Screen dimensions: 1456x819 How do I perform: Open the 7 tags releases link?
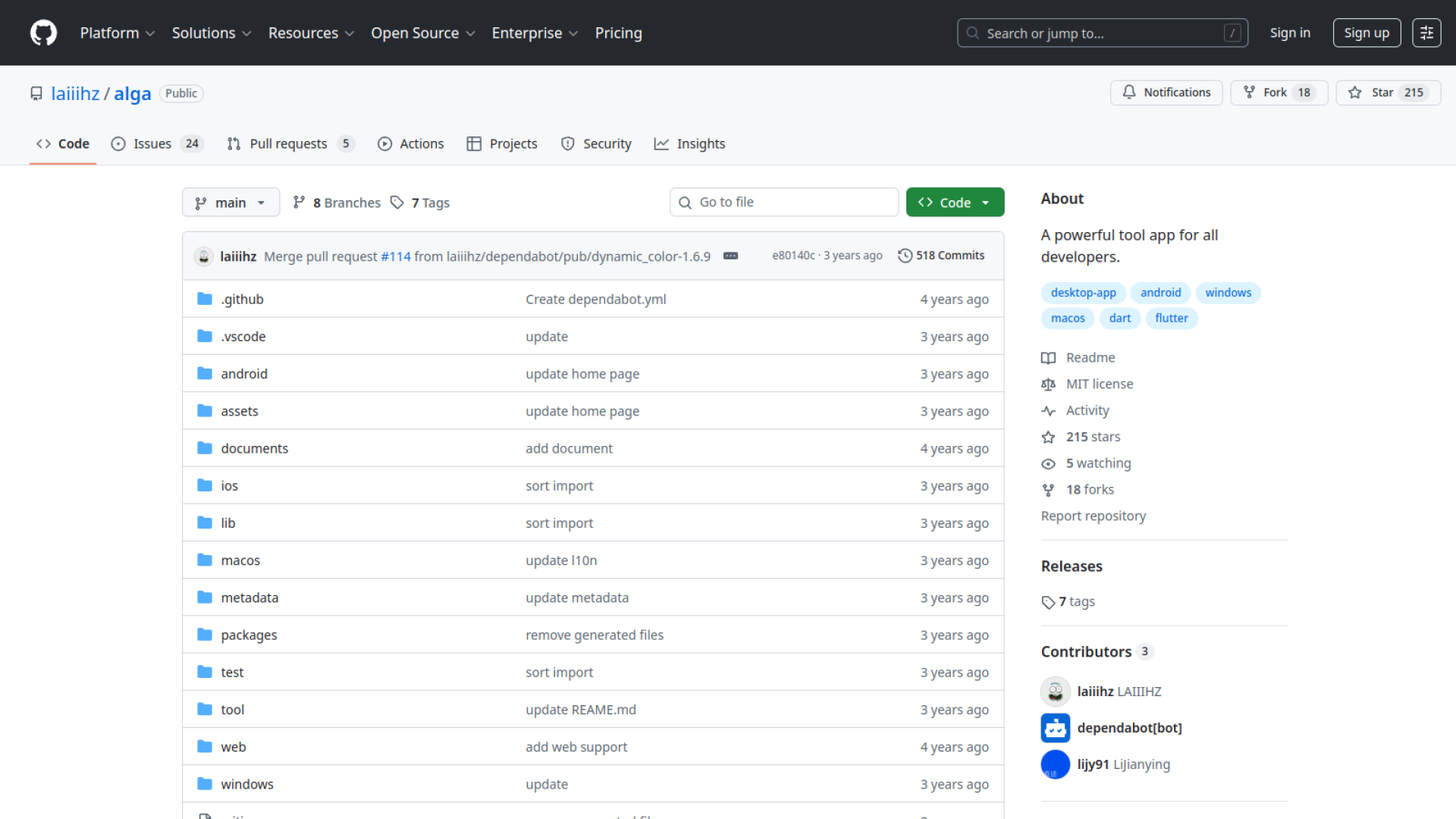[x=1068, y=602]
